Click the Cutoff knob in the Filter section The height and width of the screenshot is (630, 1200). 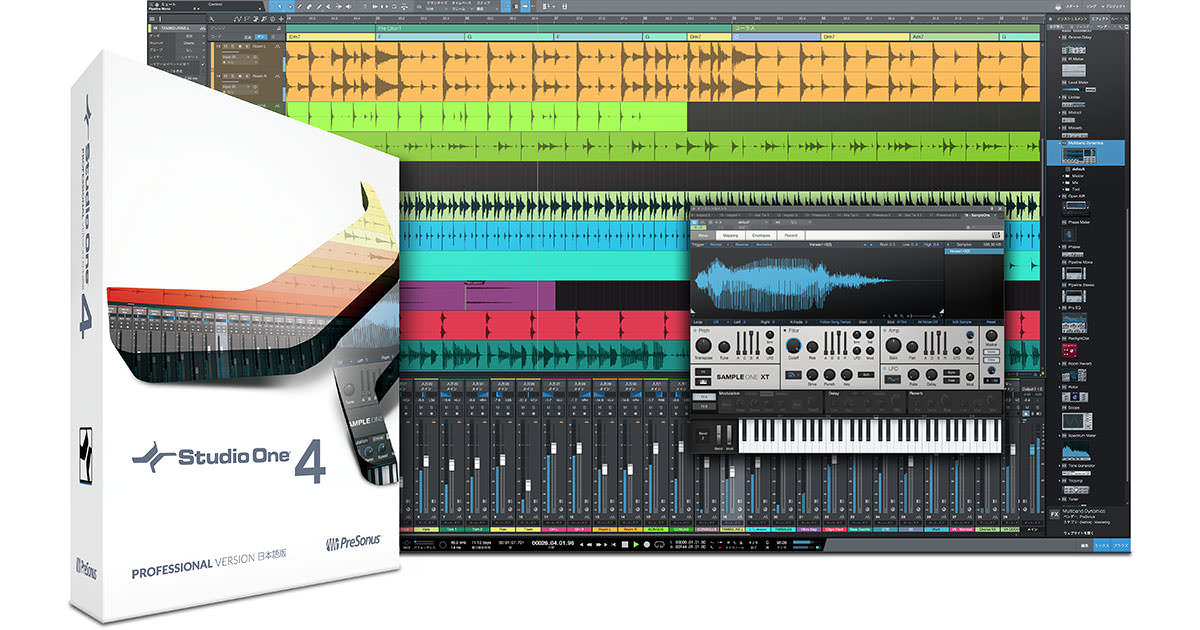click(793, 346)
